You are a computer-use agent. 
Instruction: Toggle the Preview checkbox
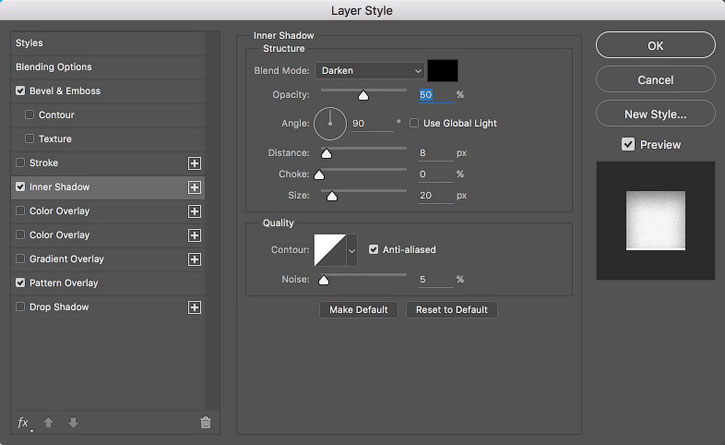coord(628,144)
